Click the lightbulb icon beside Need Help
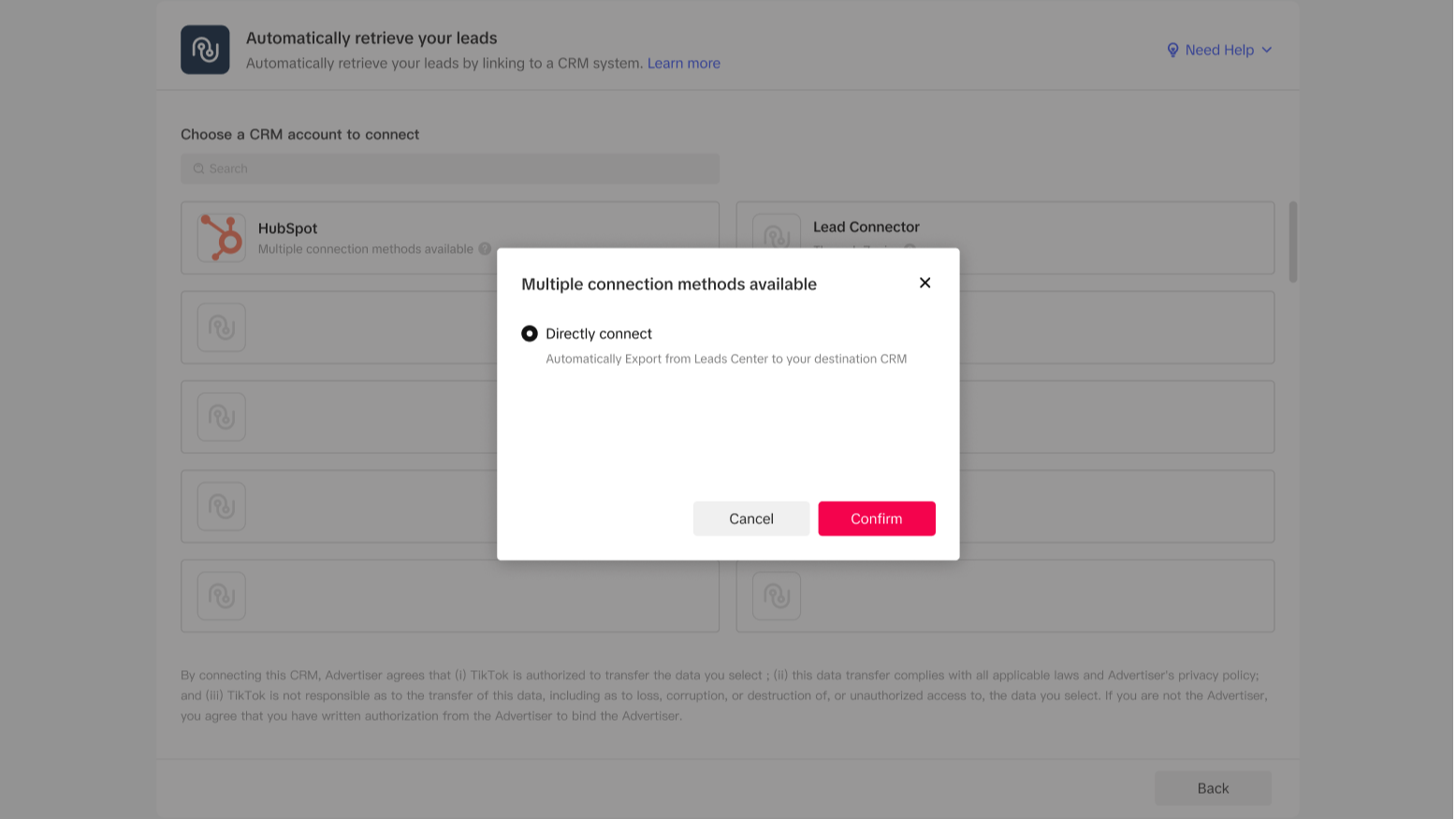The width and height of the screenshot is (1456, 819). [1173, 50]
